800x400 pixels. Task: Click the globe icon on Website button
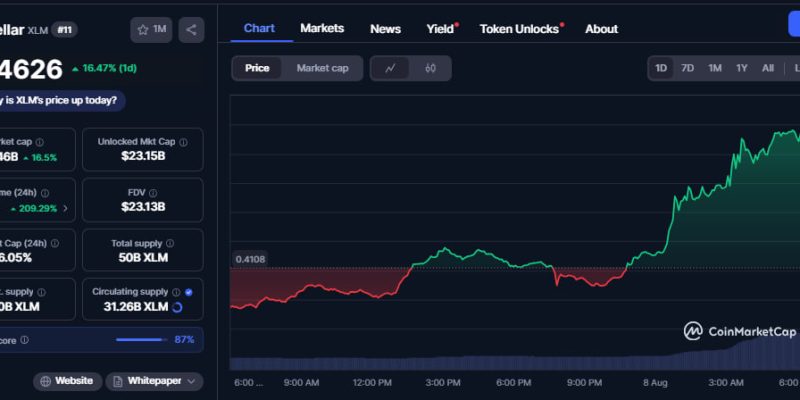point(46,381)
